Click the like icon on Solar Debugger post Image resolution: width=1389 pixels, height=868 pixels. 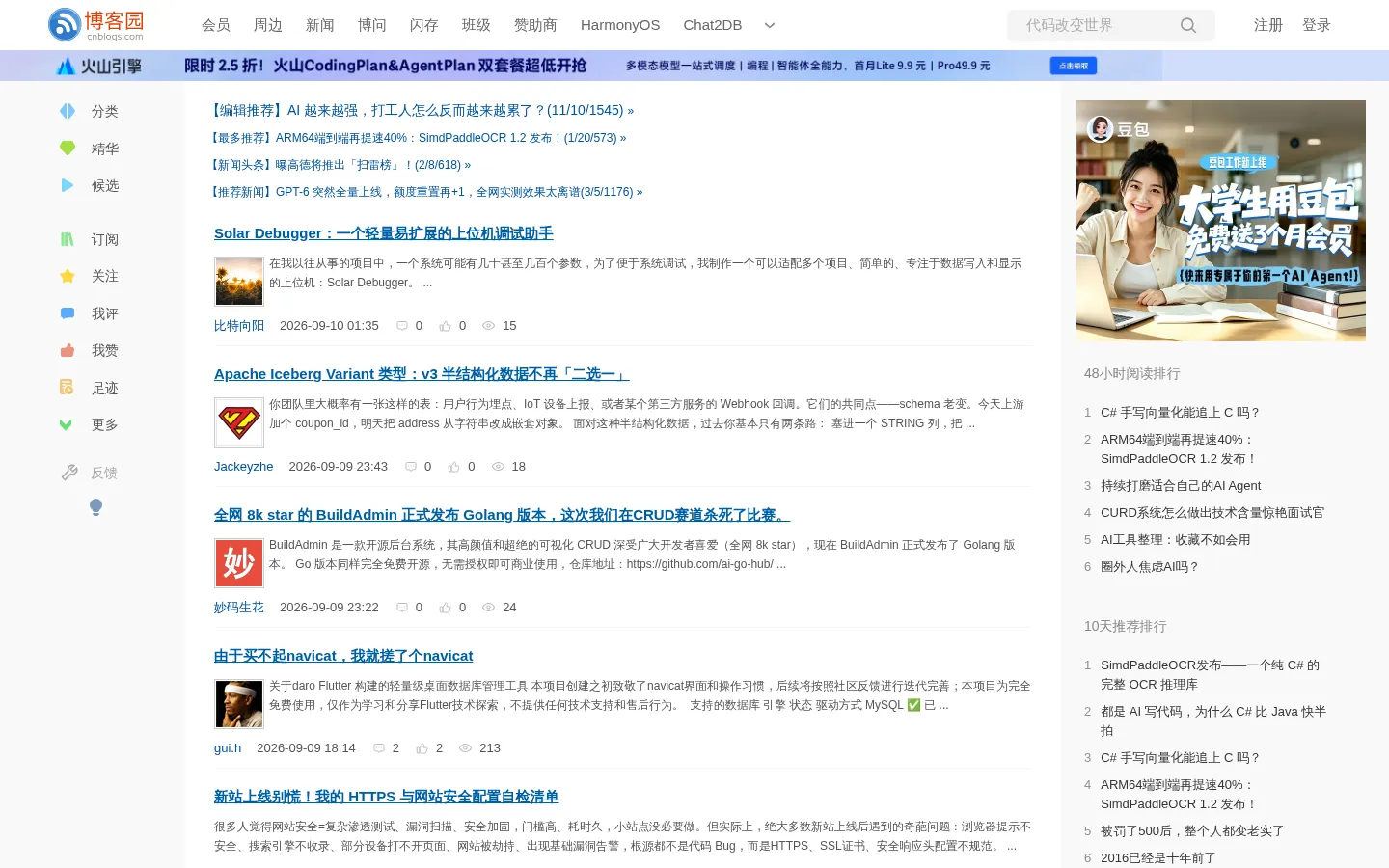[x=445, y=326]
